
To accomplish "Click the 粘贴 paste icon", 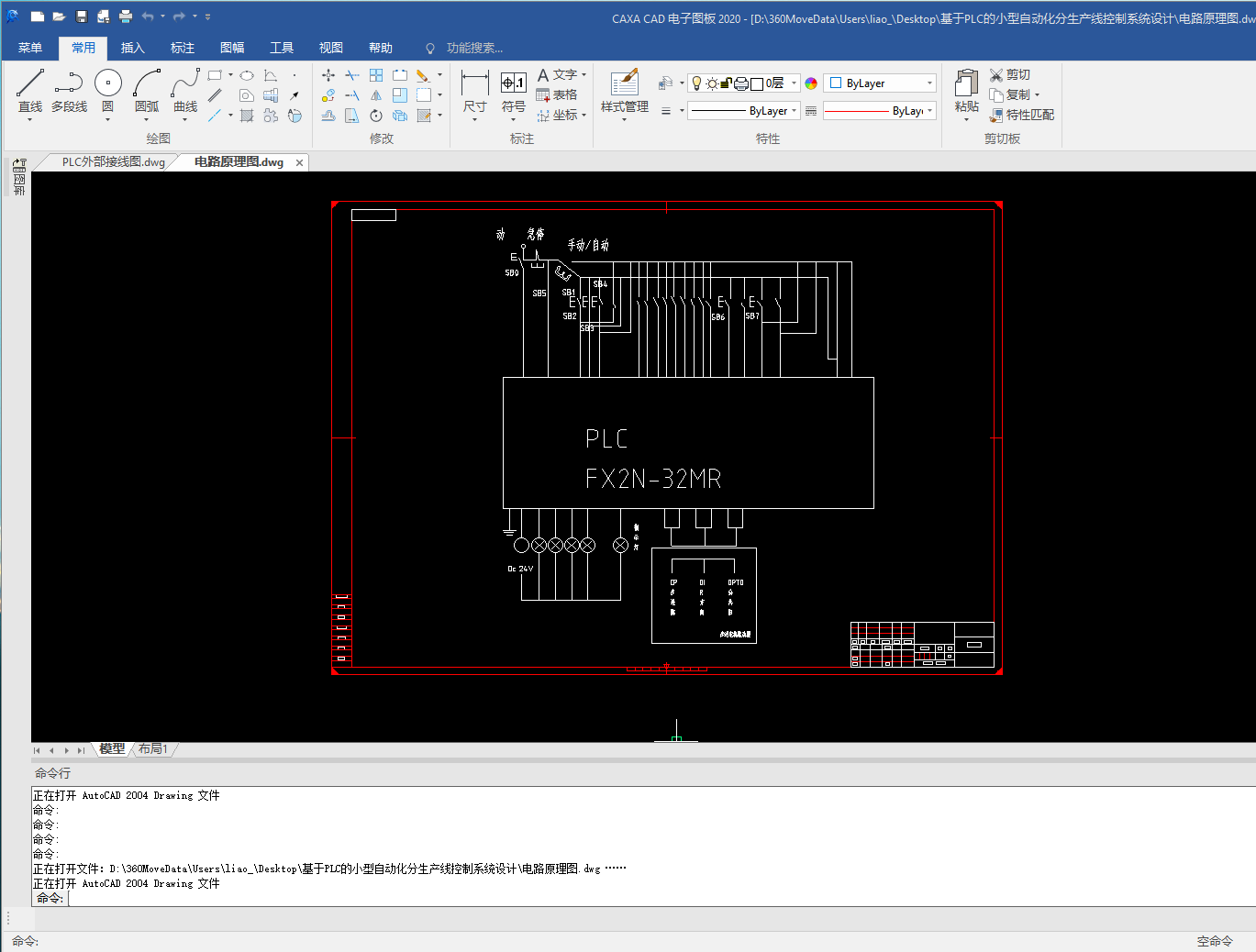I will [966, 84].
